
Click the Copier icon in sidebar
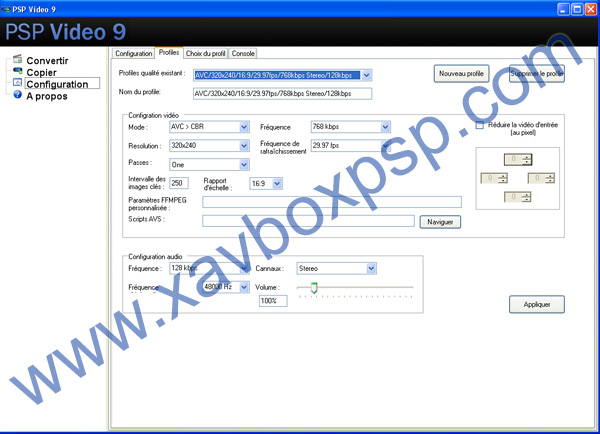click(x=18, y=70)
